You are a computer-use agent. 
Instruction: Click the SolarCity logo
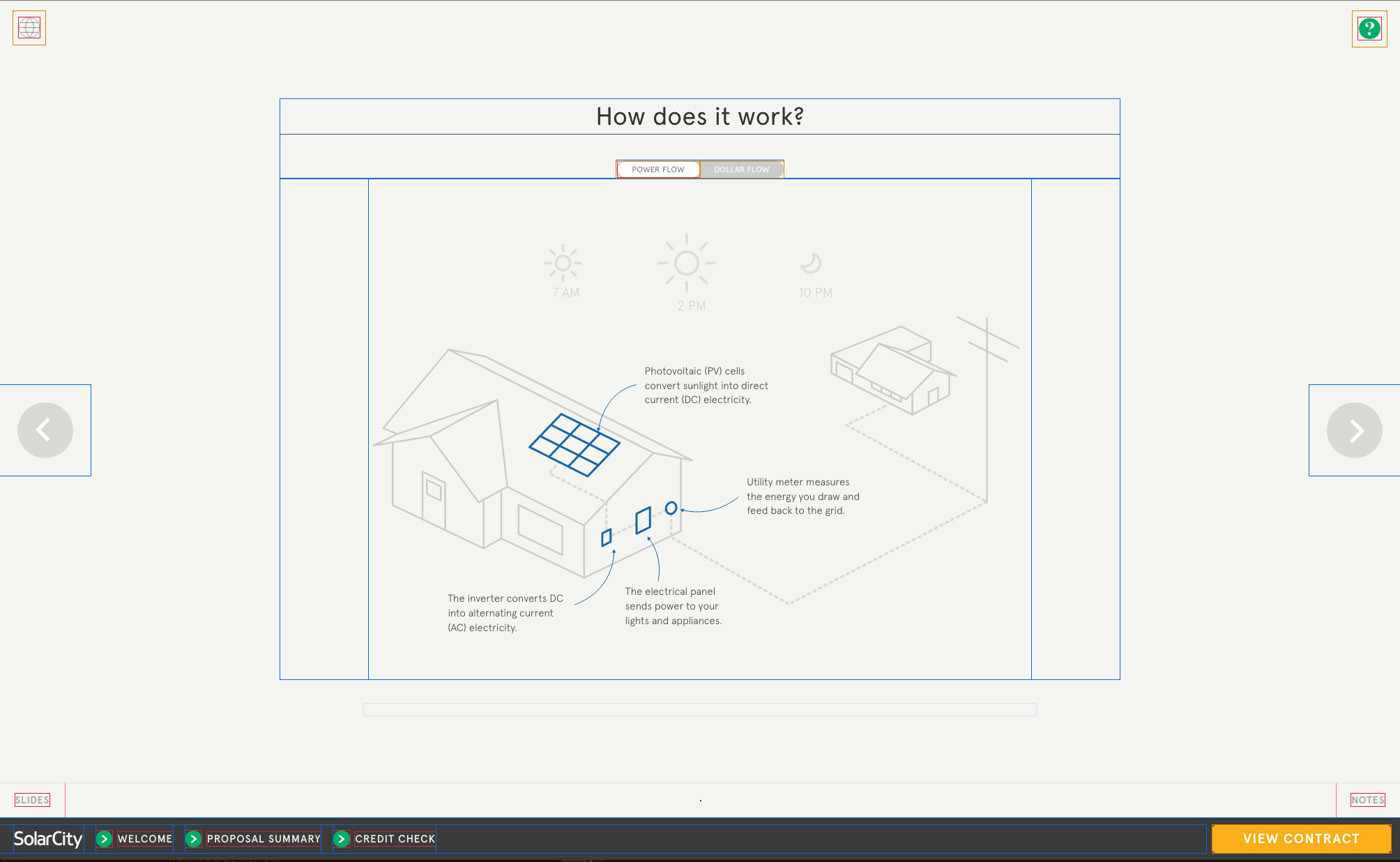tap(47, 839)
